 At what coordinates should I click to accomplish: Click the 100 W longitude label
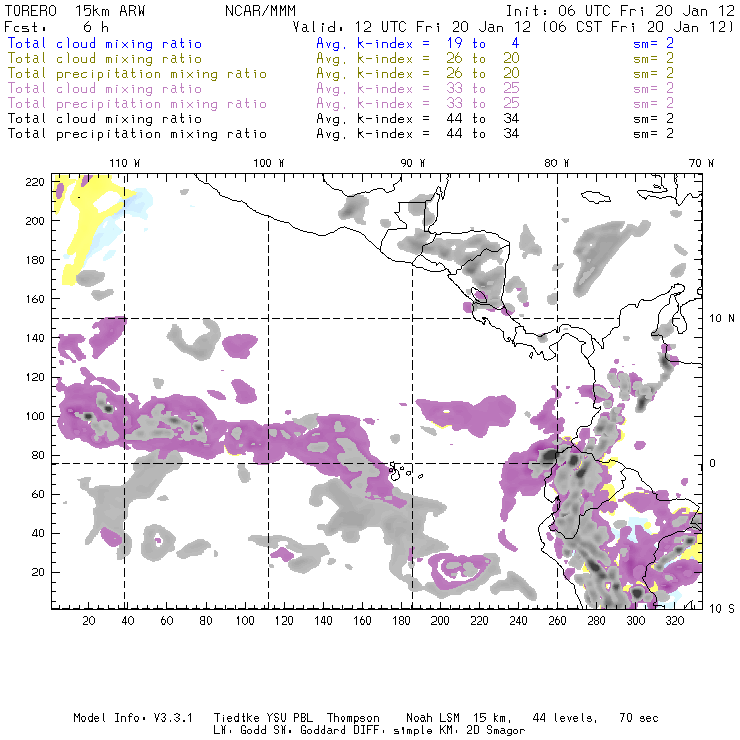(269, 163)
